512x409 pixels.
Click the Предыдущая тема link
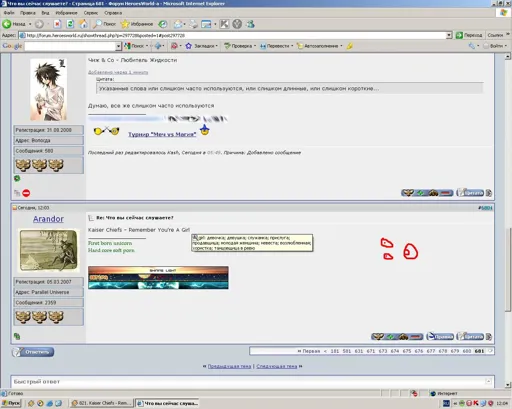[229, 366]
